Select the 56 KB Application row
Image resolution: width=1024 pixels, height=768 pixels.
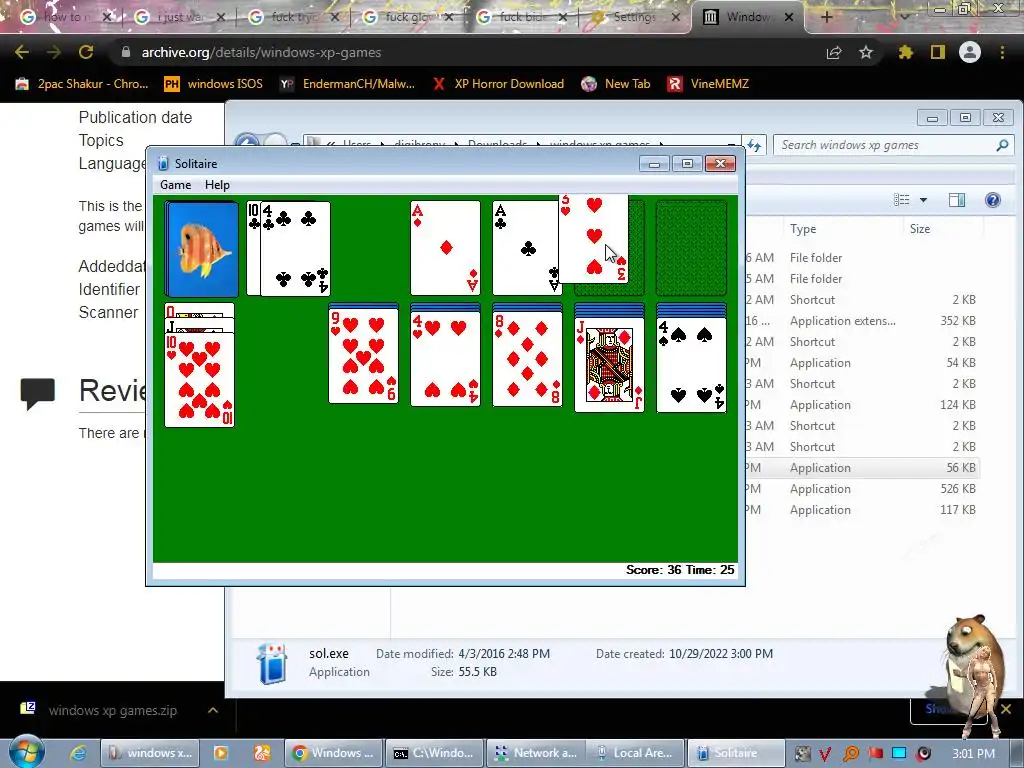pos(862,468)
